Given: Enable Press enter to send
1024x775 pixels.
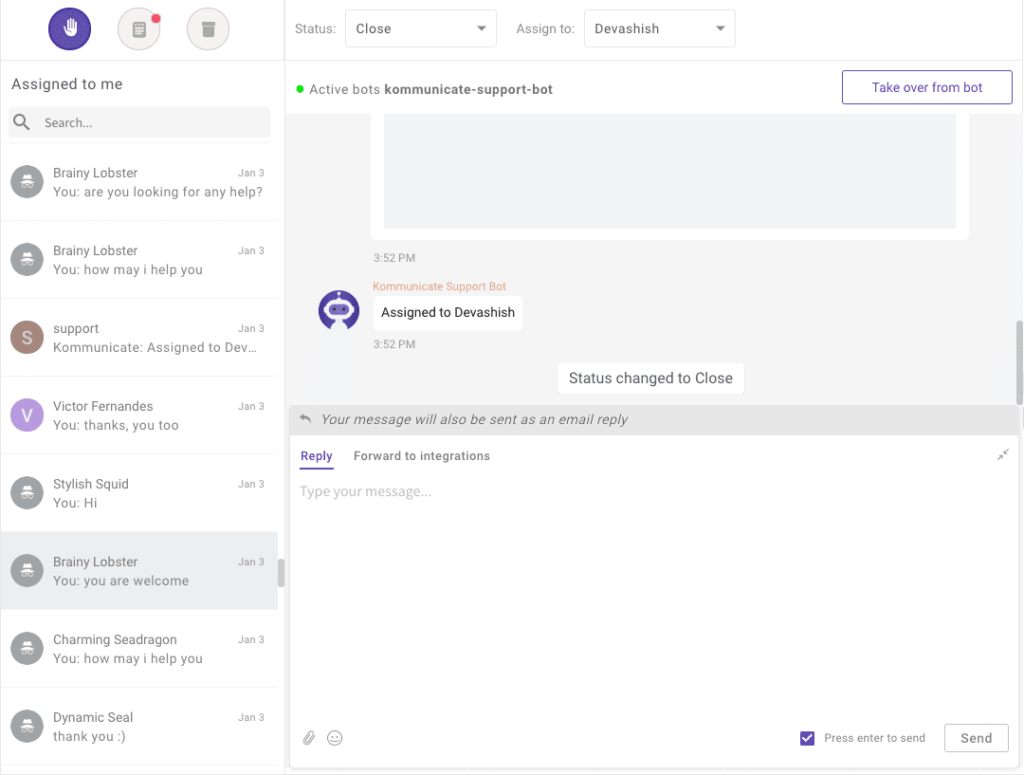Looking at the screenshot, I should click(807, 738).
